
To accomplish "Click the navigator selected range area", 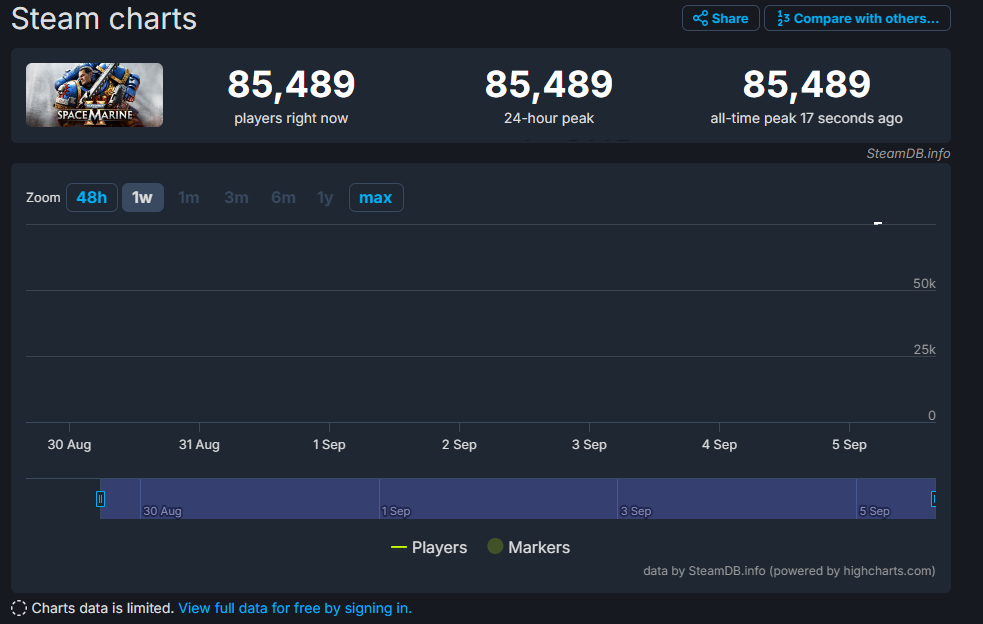I will point(518,499).
